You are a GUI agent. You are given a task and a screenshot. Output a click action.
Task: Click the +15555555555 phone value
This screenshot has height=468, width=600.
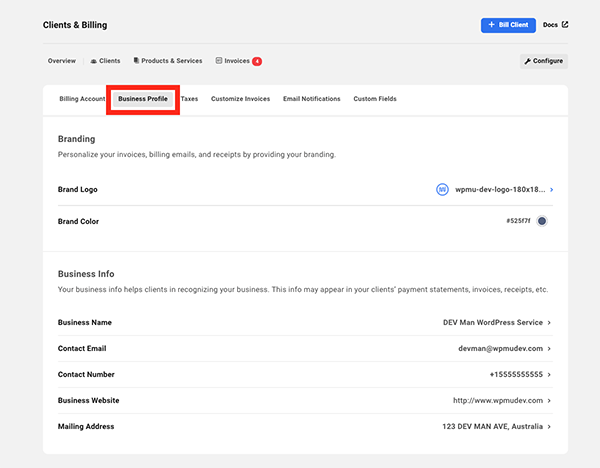click(x=516, y=375)
